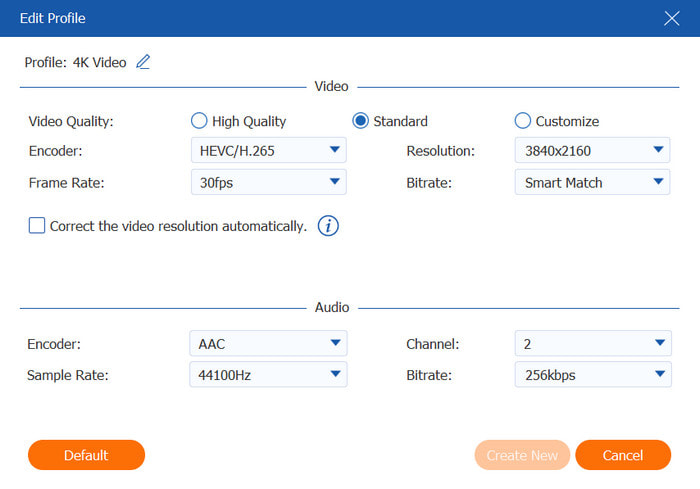Expand the 256kbps audio bitrate dropdown

pos(592,375)
